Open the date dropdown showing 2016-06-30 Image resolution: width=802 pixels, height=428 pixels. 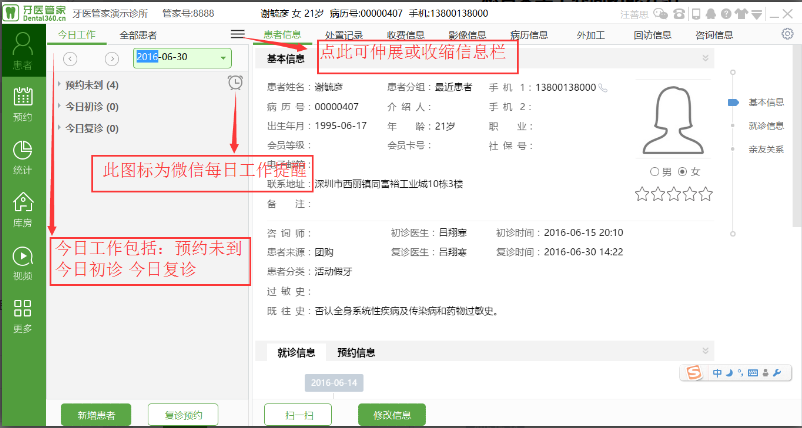tap(223, 58)
